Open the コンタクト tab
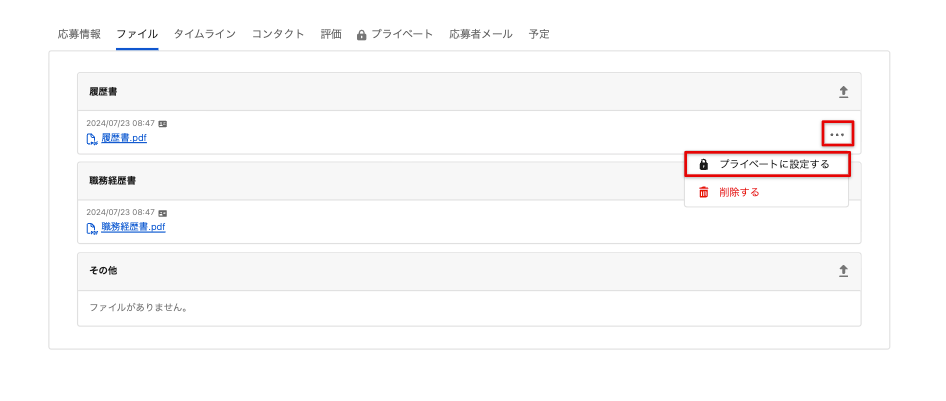 point(278,34)
